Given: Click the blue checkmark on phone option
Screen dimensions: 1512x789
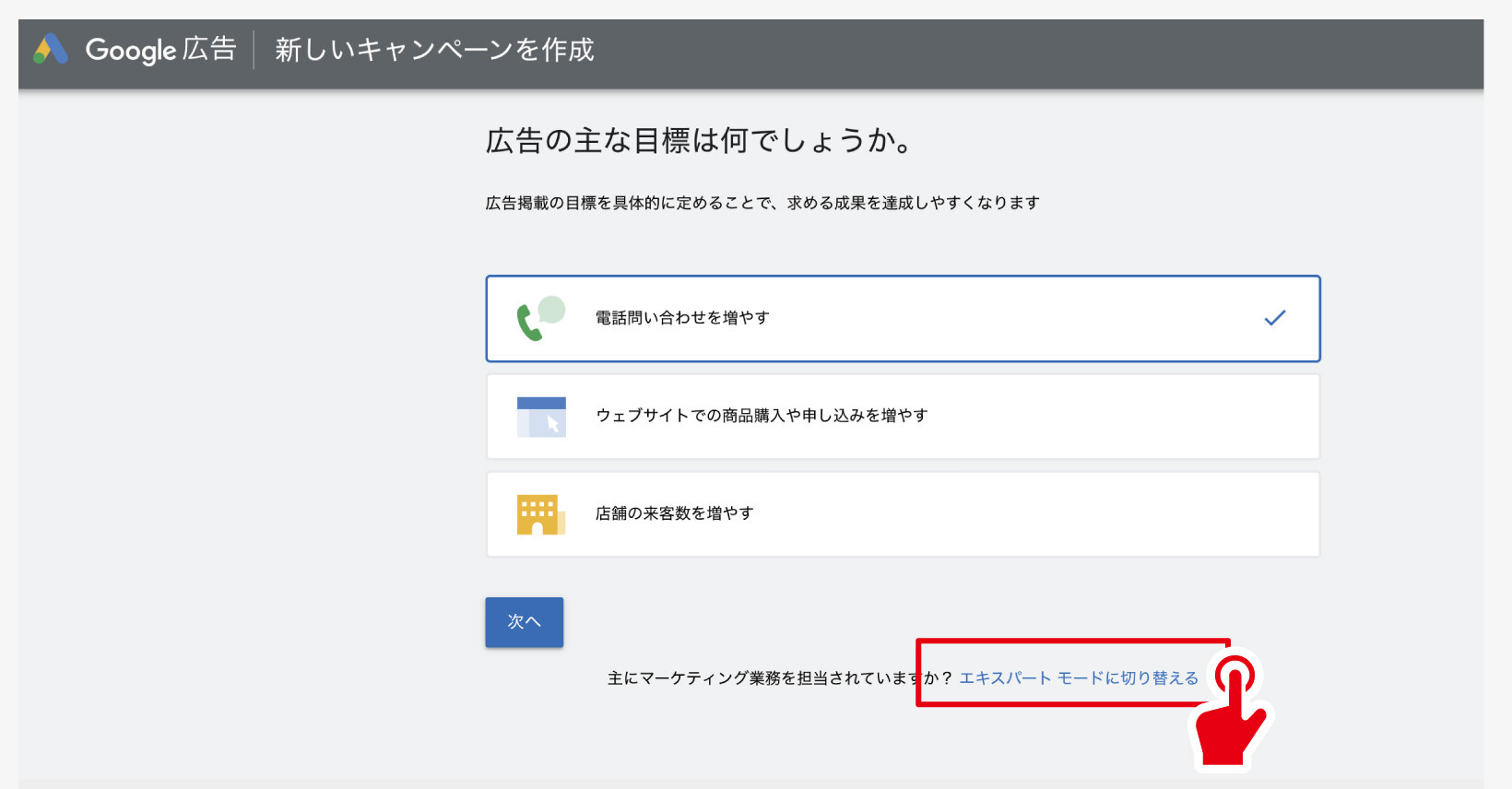Looking at the screenshot, I should coord(1274,318).
